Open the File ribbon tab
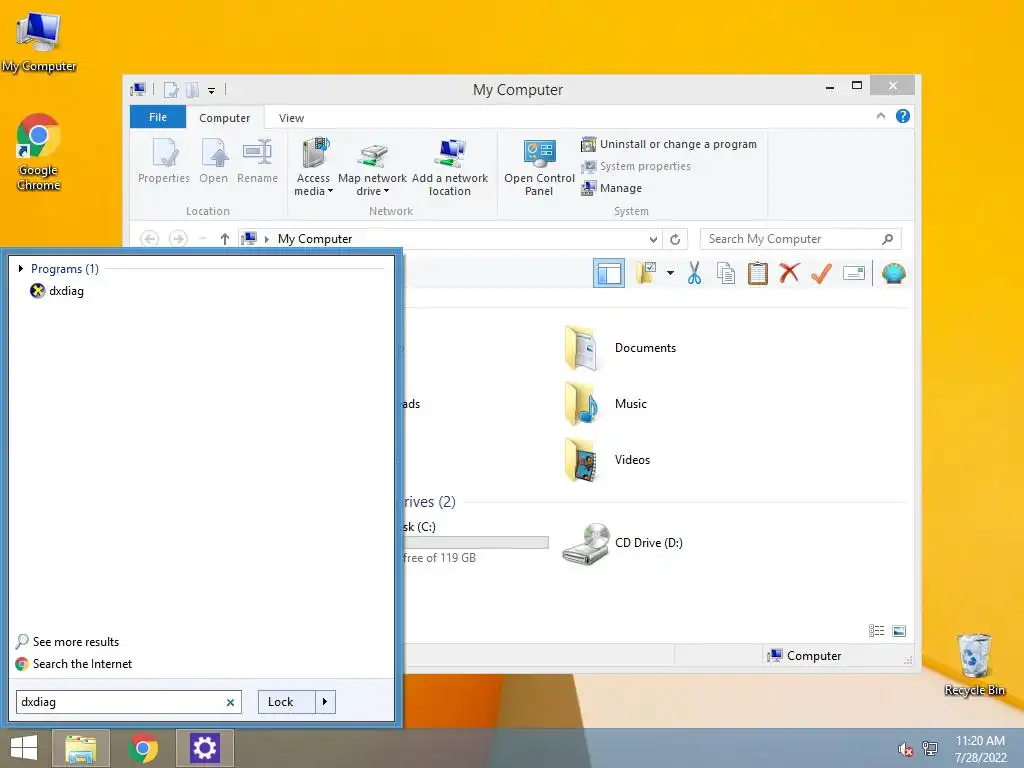The image size is (1024, 768). 158,117
